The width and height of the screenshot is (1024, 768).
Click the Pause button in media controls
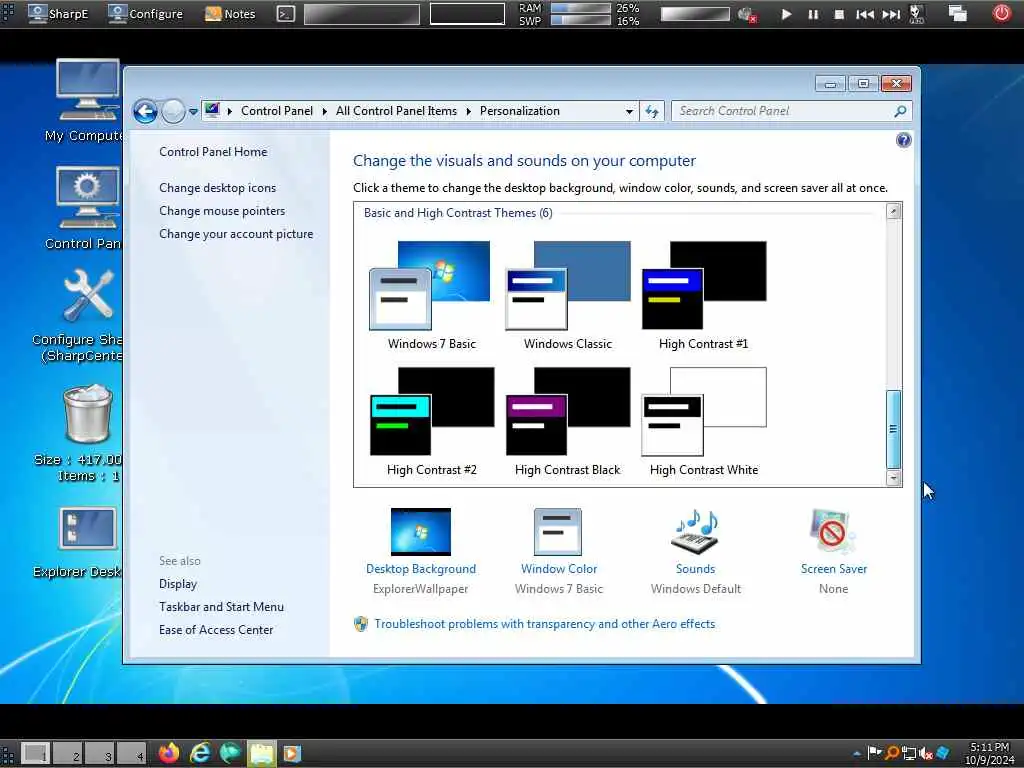coord(813,14)
